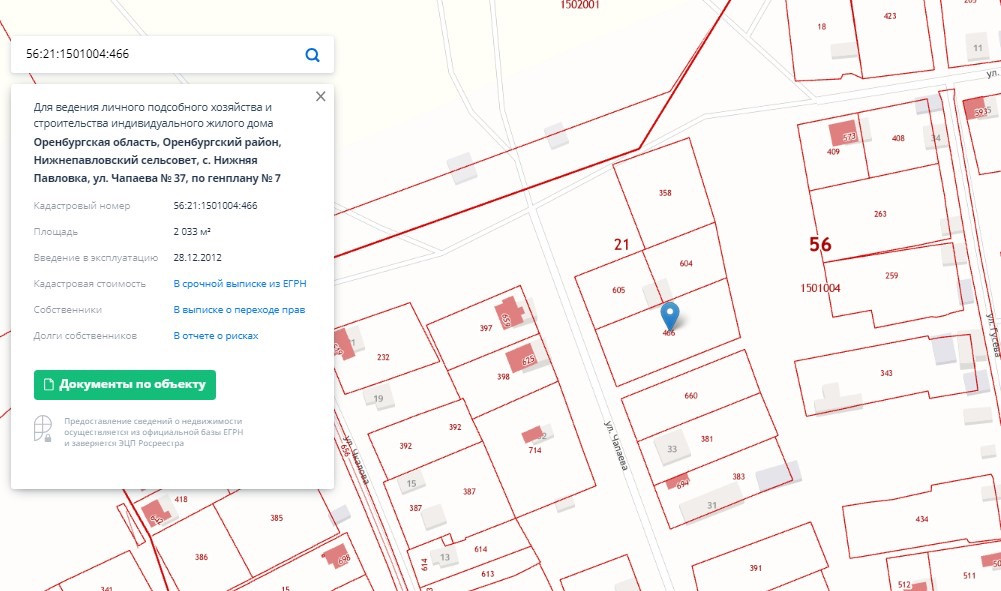
Task: Select parcel 381 on the map
Action: click(707, 439)
